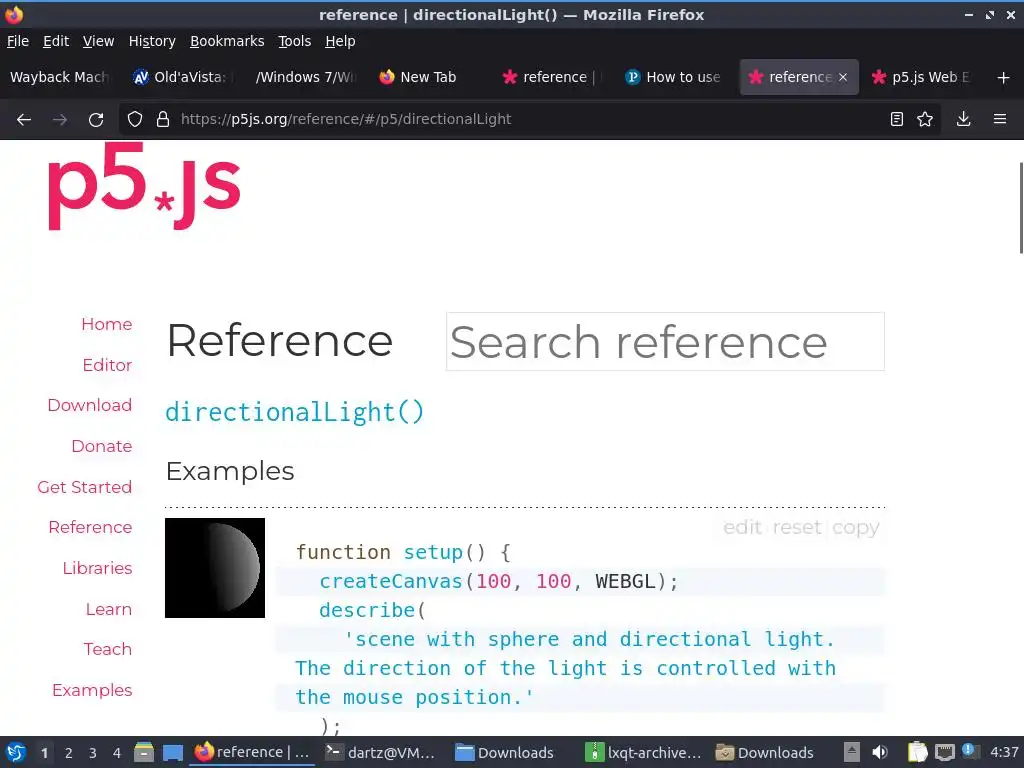Open the second Downloads folder taskbar entry
1024x768 pixels.
[x=765, y=752]
